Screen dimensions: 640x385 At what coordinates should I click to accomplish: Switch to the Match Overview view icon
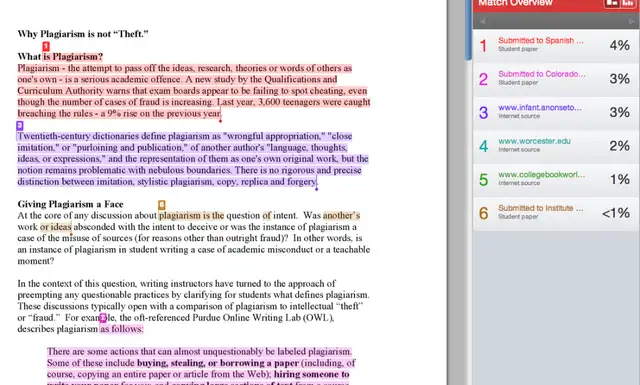tap(612, 3)
